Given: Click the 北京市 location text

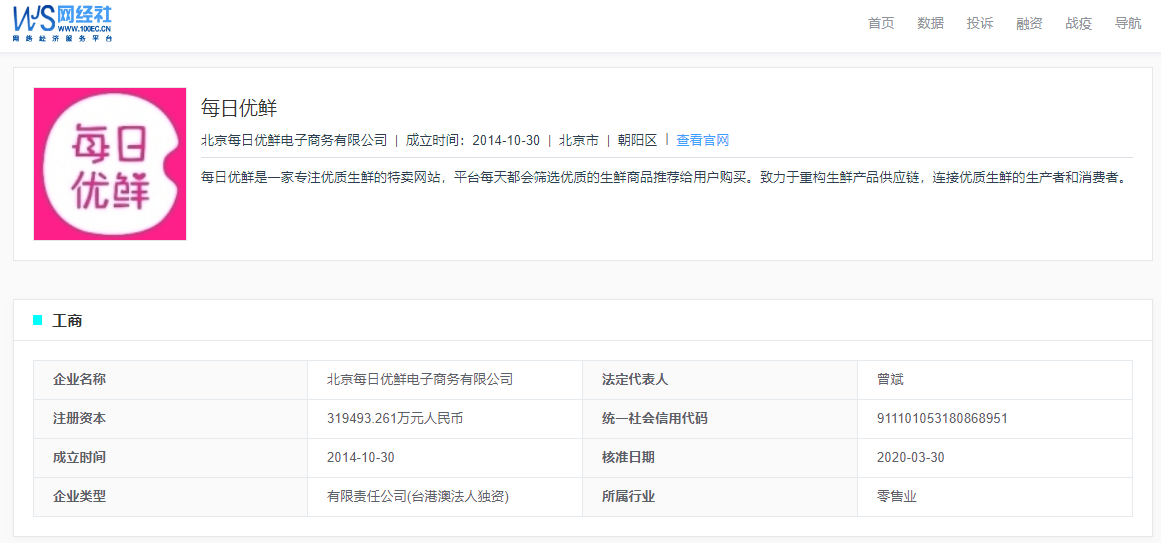Looking at the screenshot, I should [579, 140].
